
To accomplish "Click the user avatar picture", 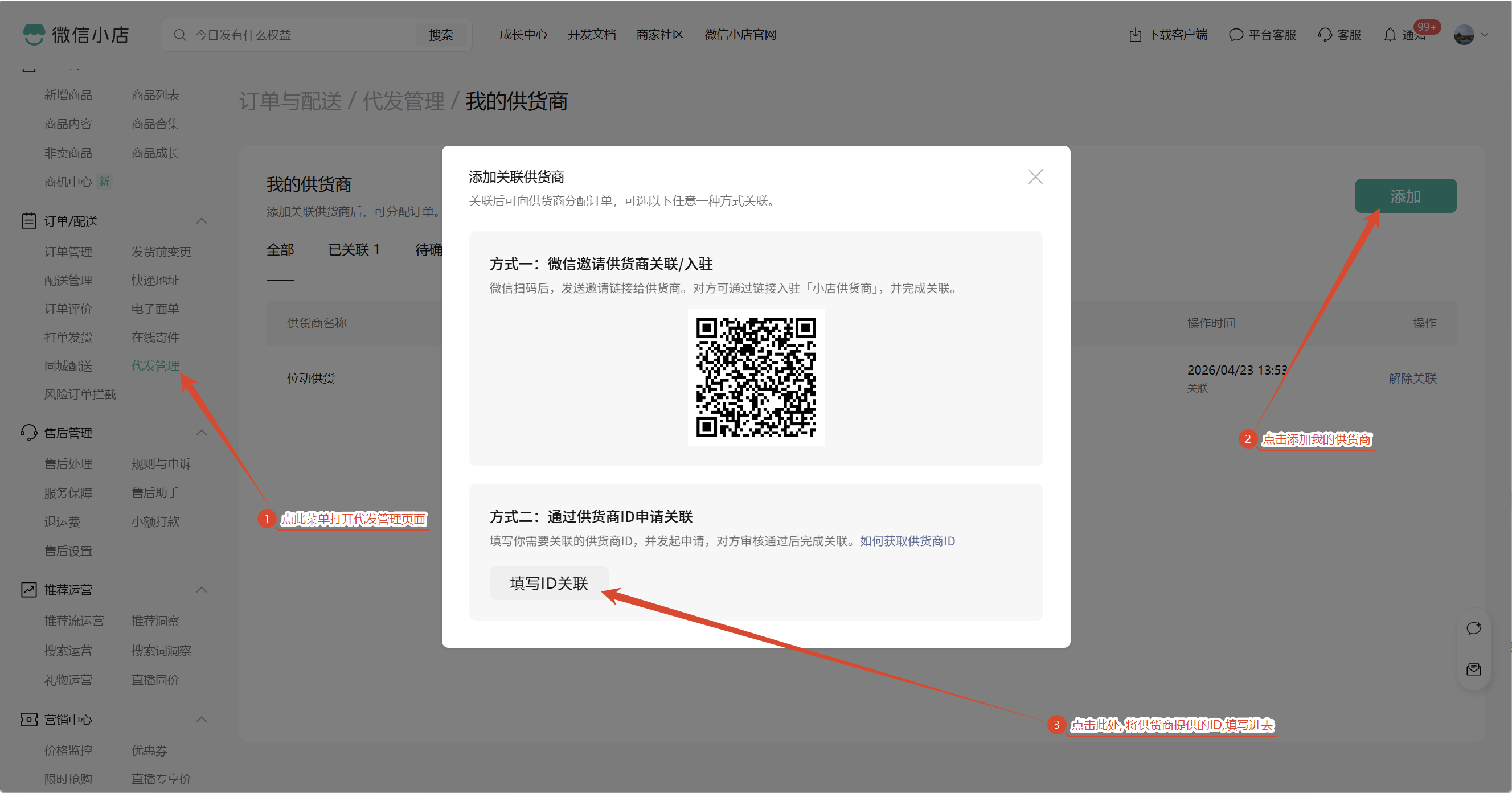I will tap(1464, 35).
